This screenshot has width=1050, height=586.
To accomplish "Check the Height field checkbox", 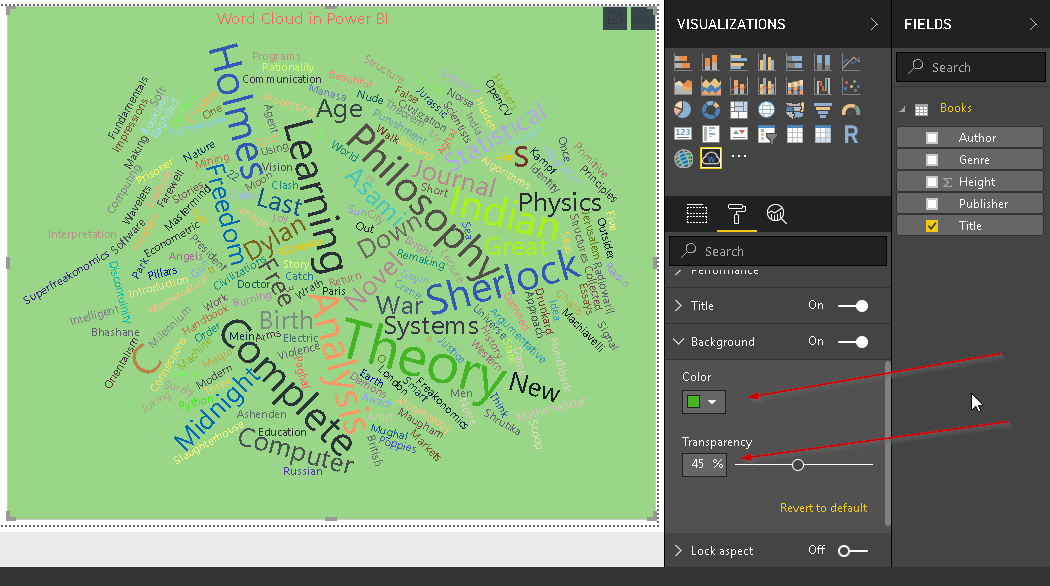I will pos(931,182).
